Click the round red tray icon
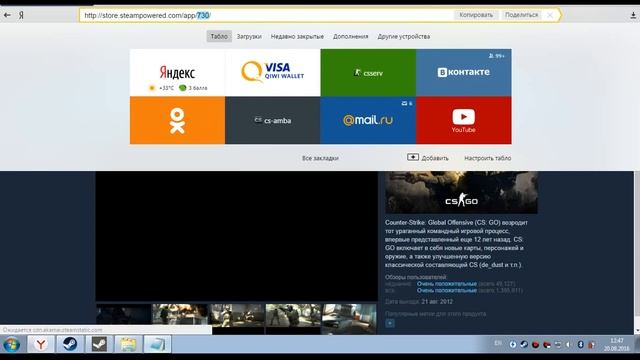This screenshot has width=640, height=360. click(535, 345)
